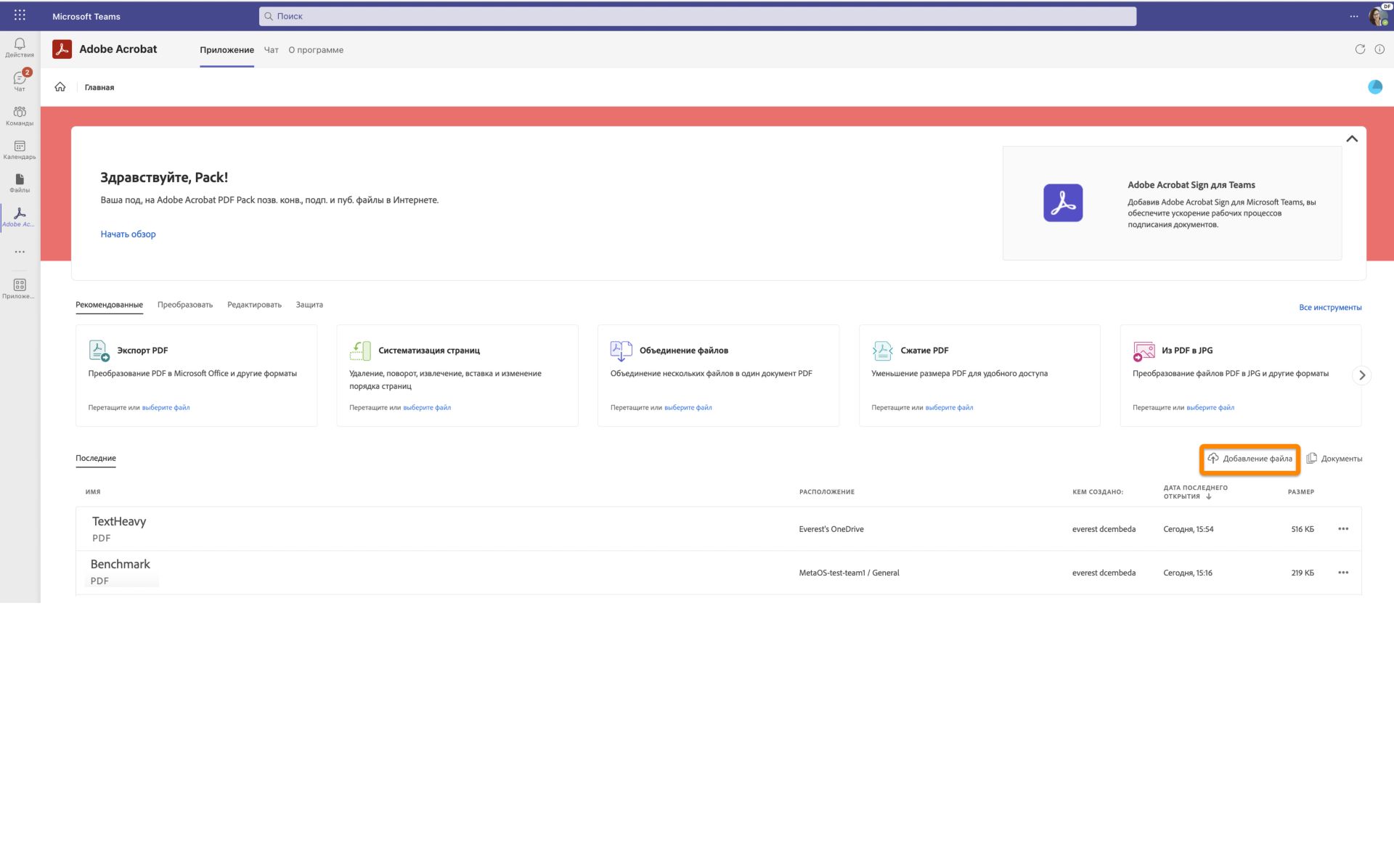Open the Действия notifications bell

tap(20, 48)
